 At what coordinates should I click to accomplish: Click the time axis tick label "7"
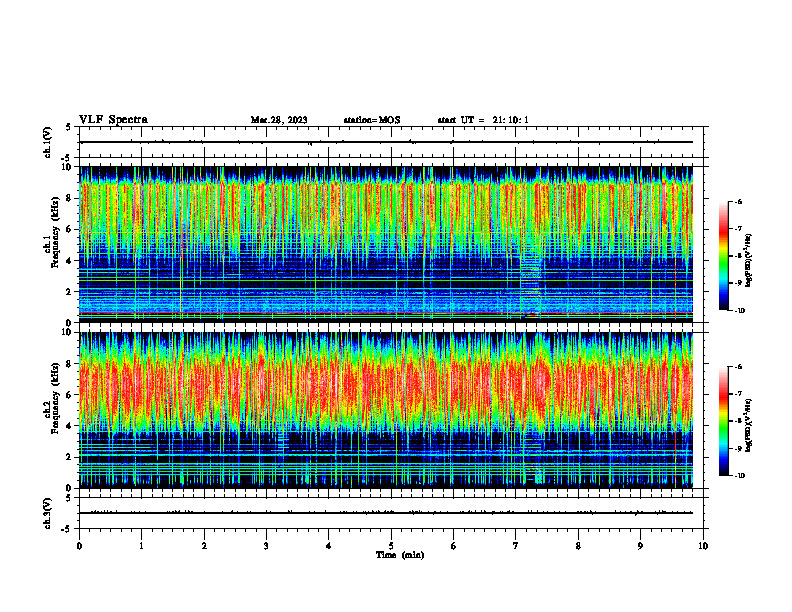[516, 546]
